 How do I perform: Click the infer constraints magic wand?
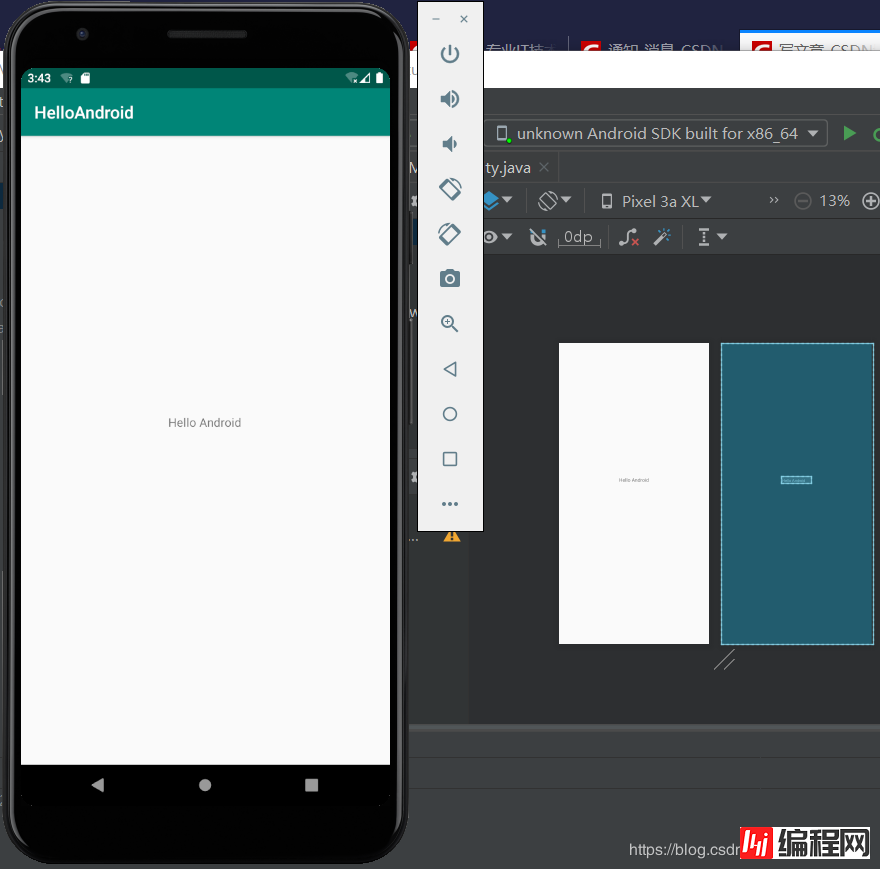[662, 237]
